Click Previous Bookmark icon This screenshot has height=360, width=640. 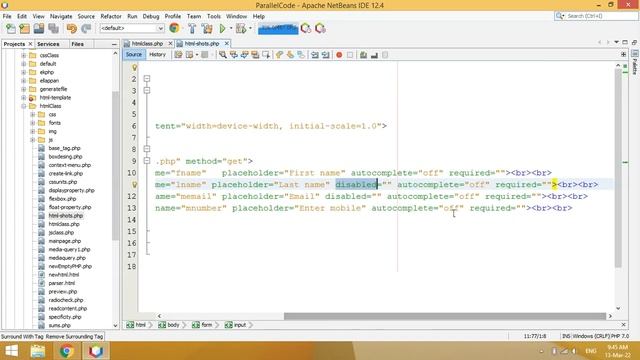279,55
